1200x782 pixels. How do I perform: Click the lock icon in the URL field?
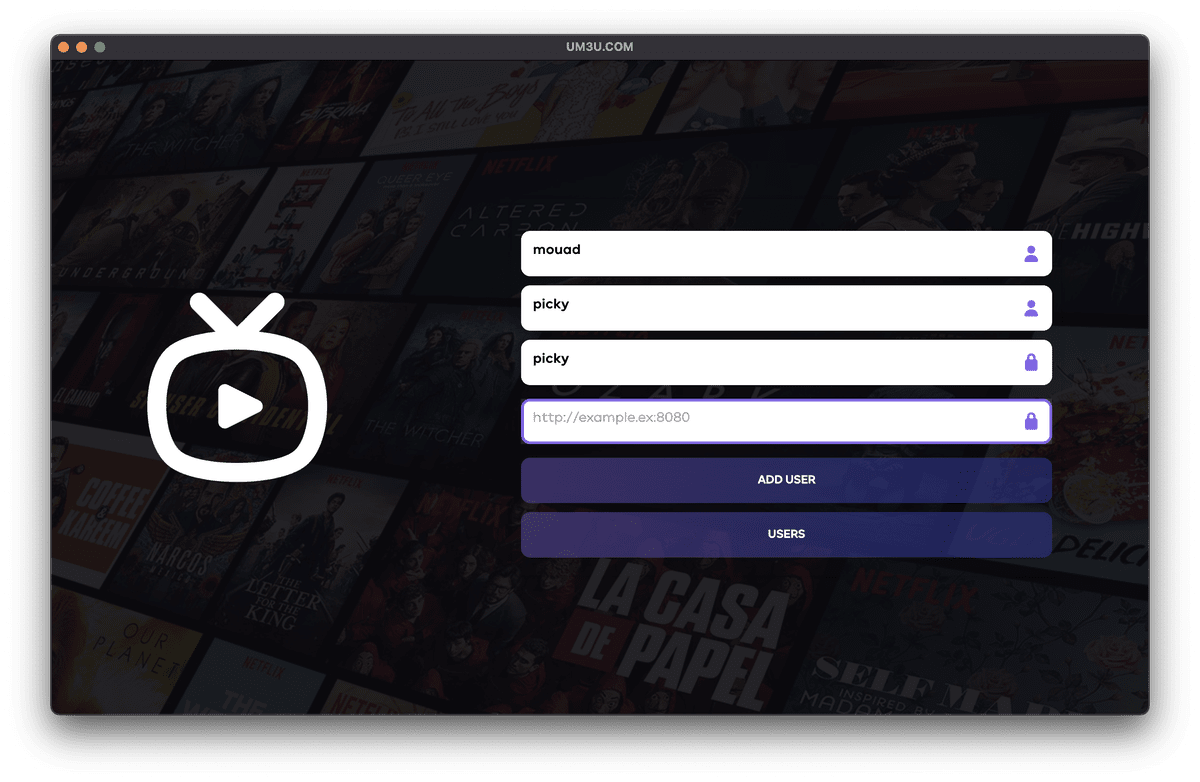coord(1031,421)
